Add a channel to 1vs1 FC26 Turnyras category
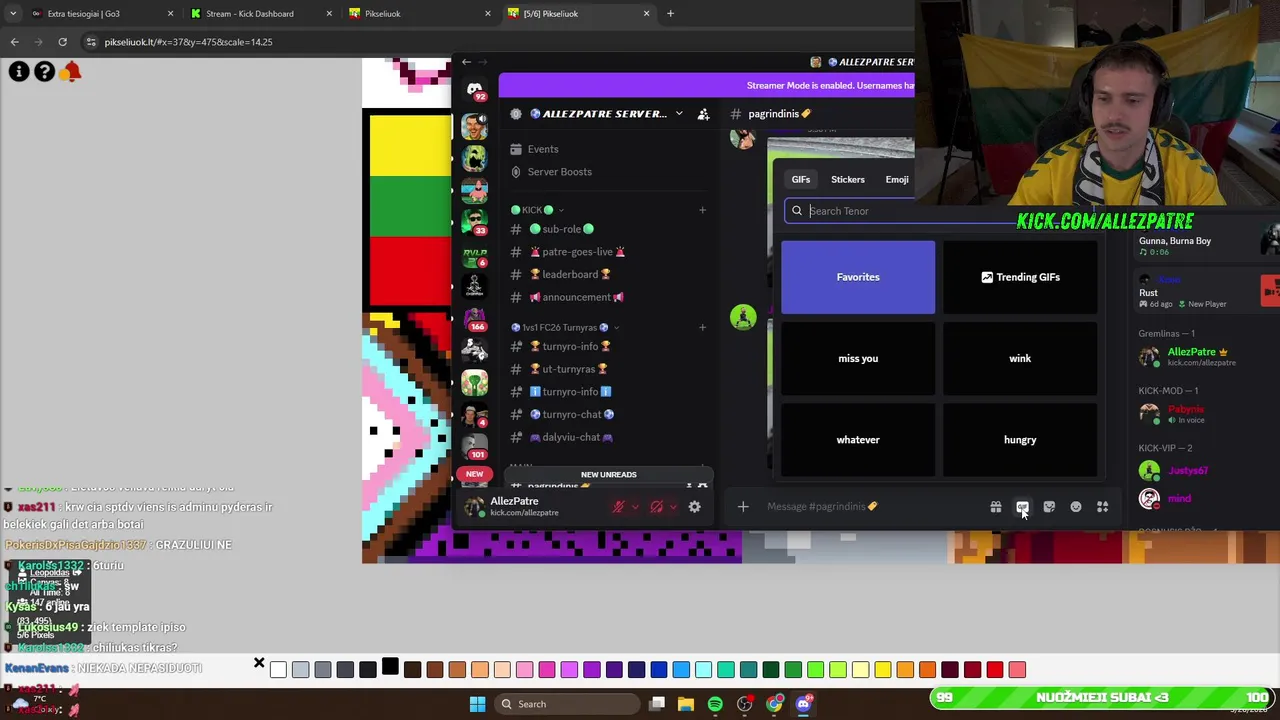This screenshot has height=720, width=1280. tap(702, 327)
